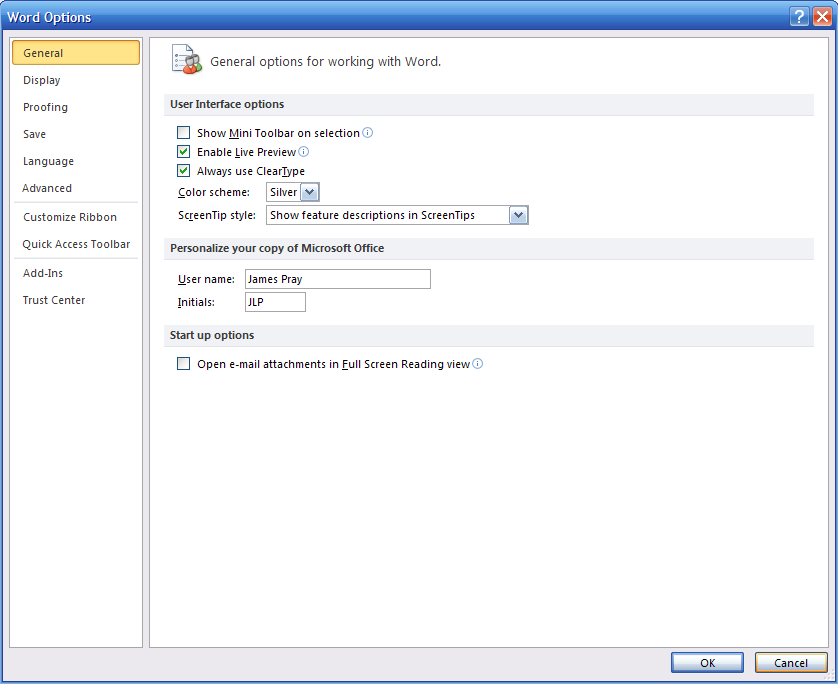838x684 pixels.
Task: Switch to the Advanced category
Action: click(76, 188)
